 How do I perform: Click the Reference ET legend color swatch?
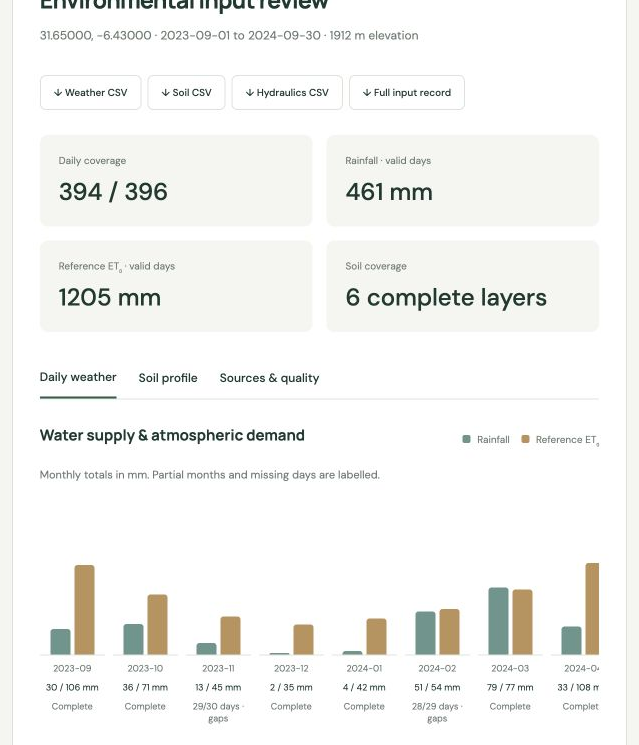[x=525, y=439]
